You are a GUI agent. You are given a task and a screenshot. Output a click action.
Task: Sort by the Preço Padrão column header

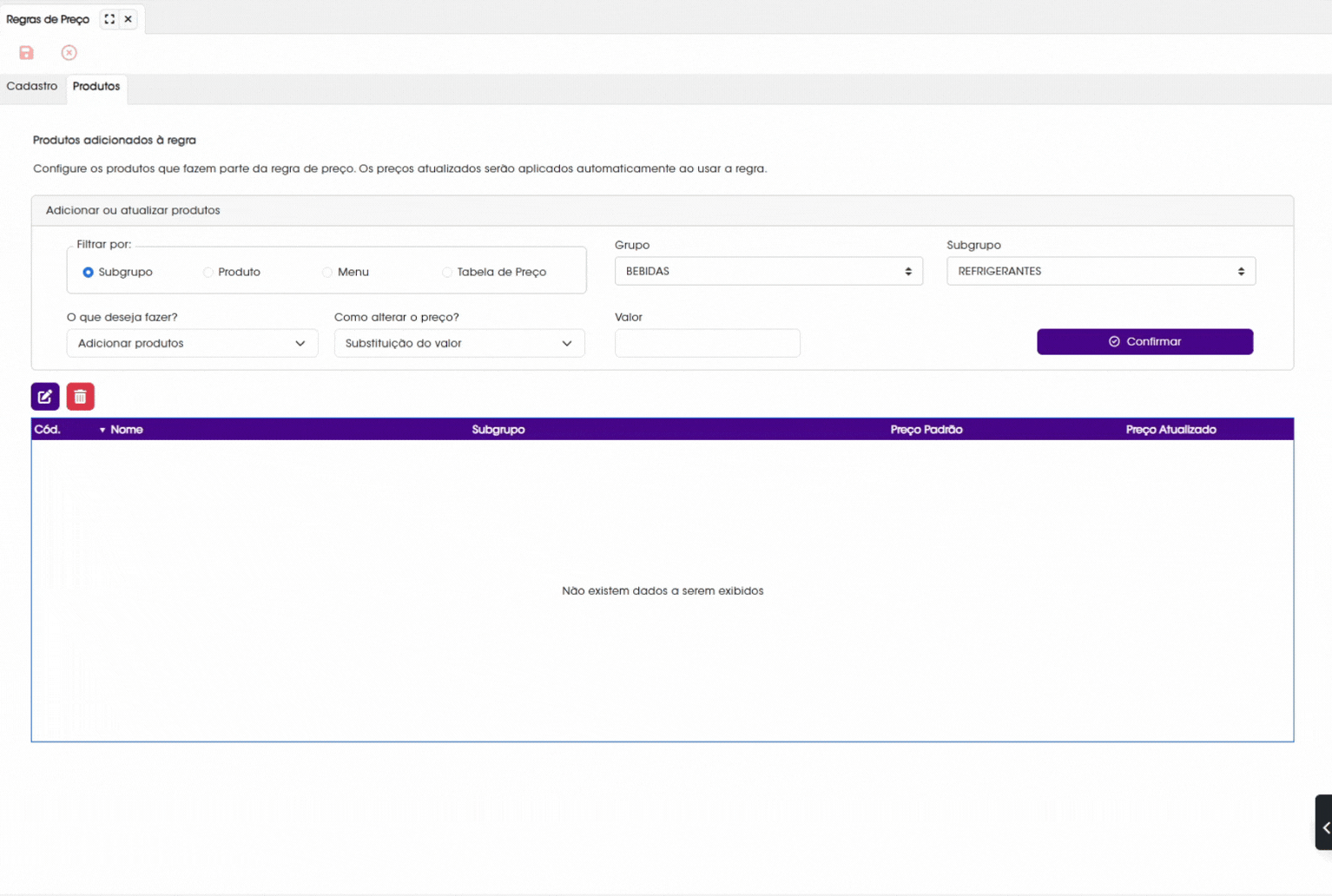[926, 430]
